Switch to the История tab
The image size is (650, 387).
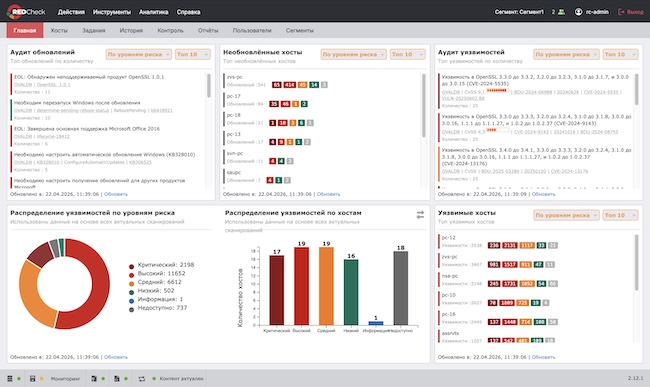131,30
